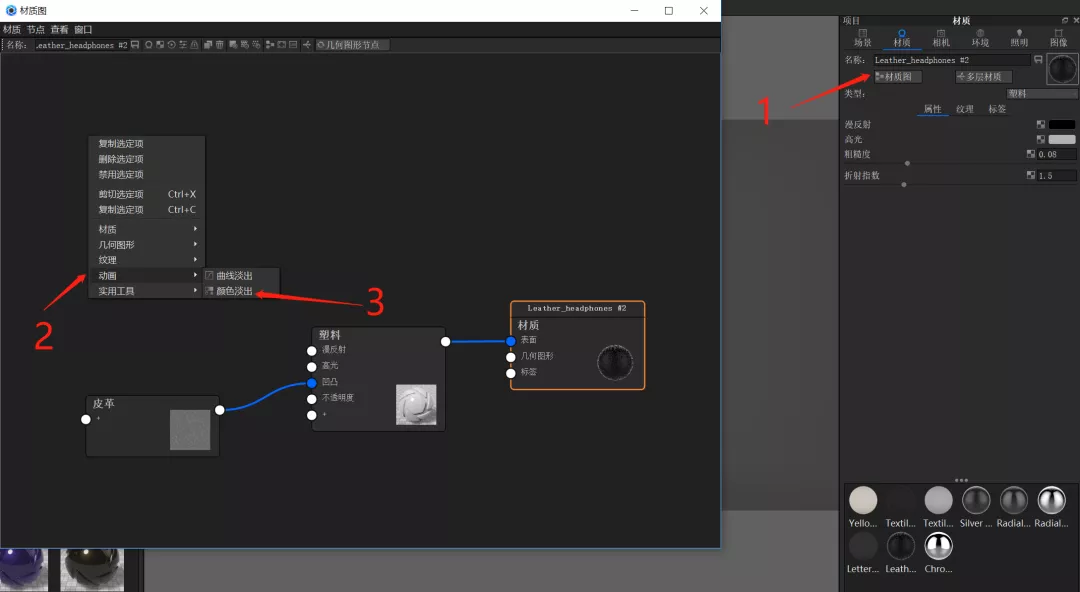Viewport: 1080px width, 592px height.
Task: Select 剪切选定项 in the context menu
Action: tap(147, 194)
